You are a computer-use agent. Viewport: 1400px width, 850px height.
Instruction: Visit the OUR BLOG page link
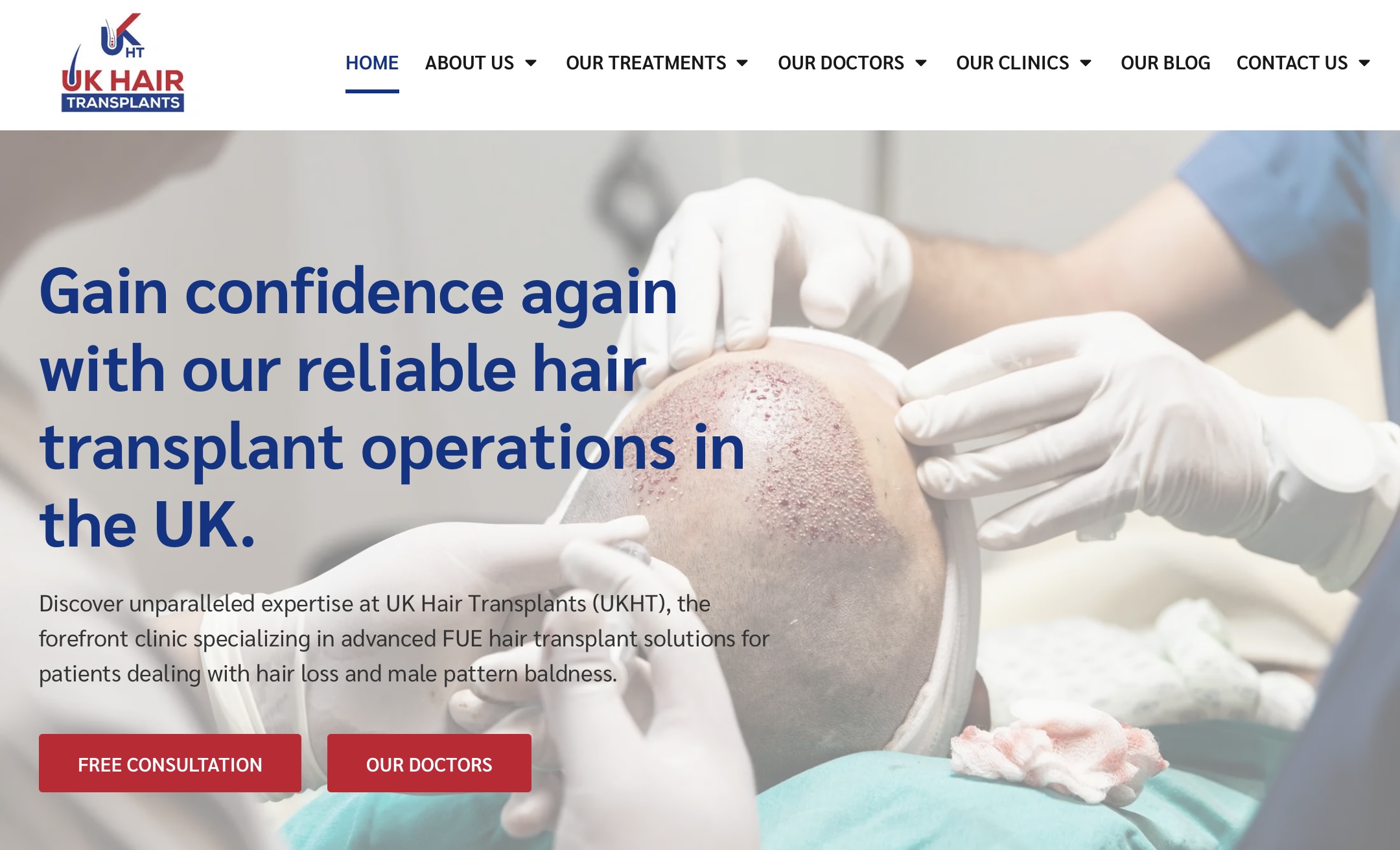click(x=1165, y=63)
